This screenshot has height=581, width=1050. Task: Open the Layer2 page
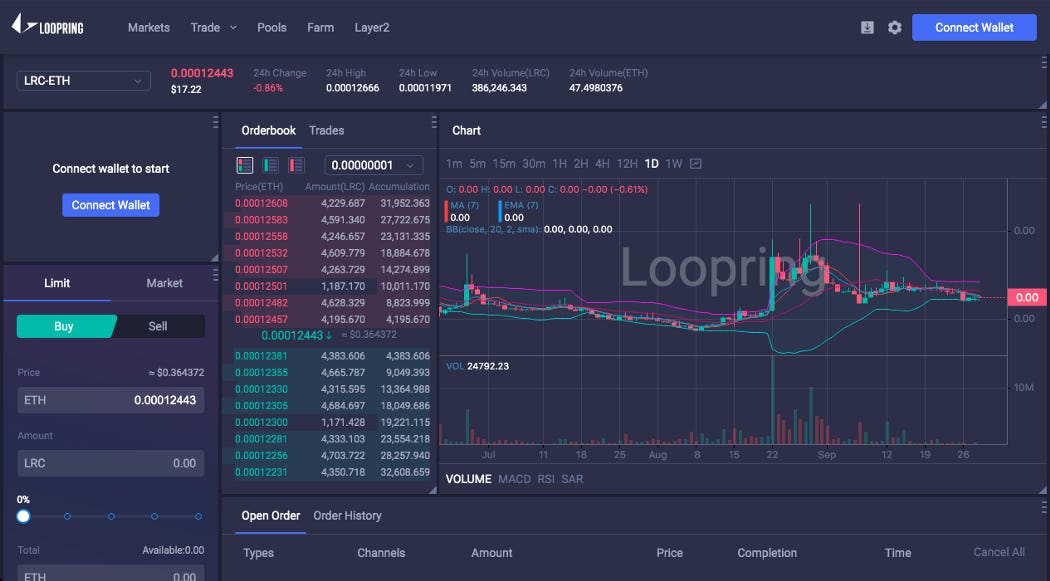372,27
